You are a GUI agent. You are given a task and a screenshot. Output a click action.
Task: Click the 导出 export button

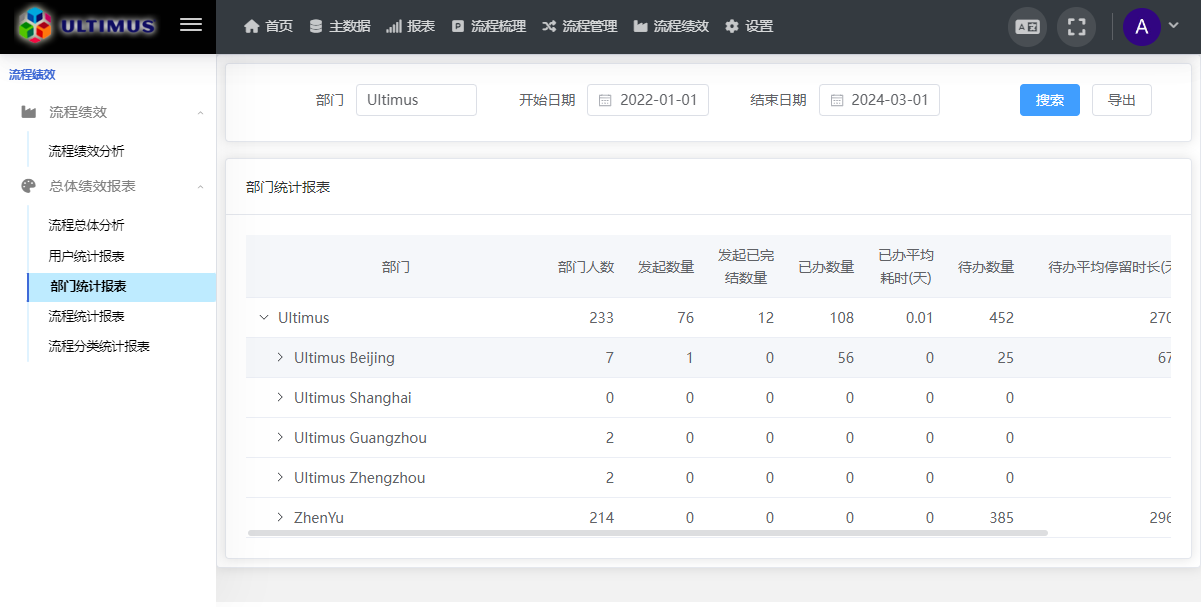[1122, 100]
